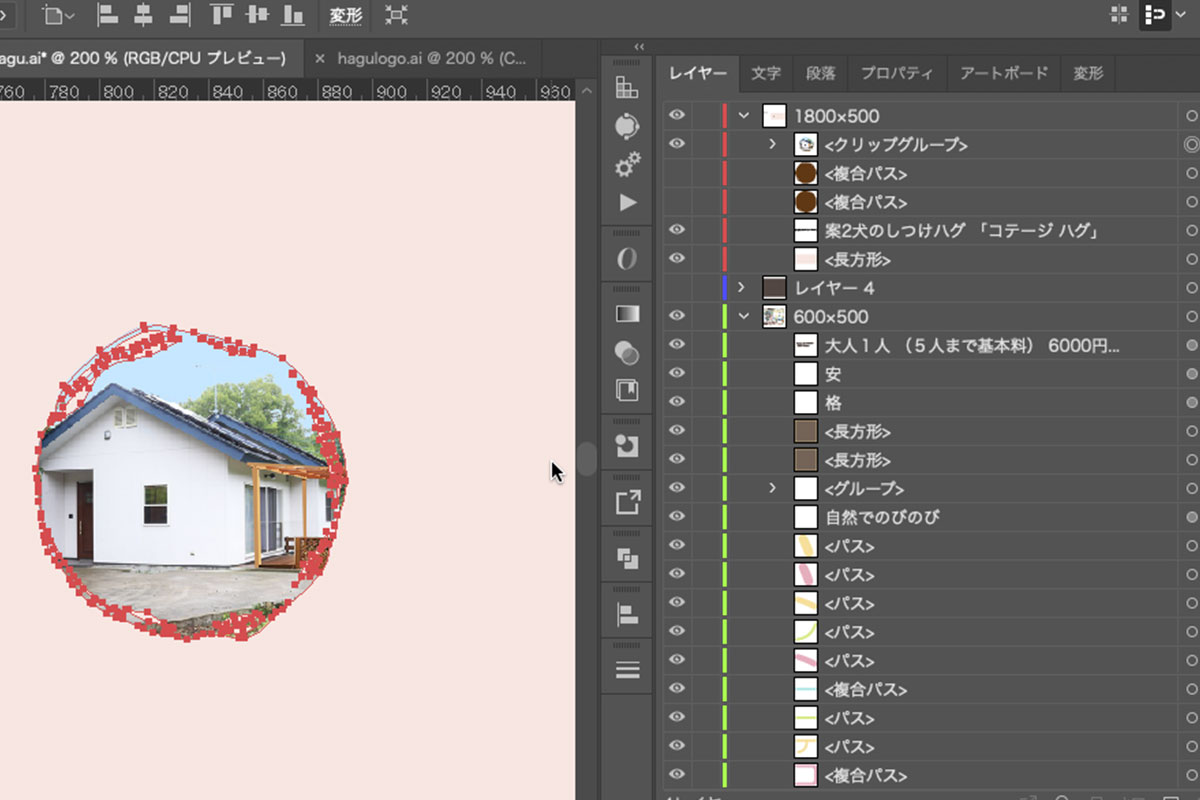Collapse the 600×500 layer
This screenshot has height=800, width=1200.
(743, 316)
